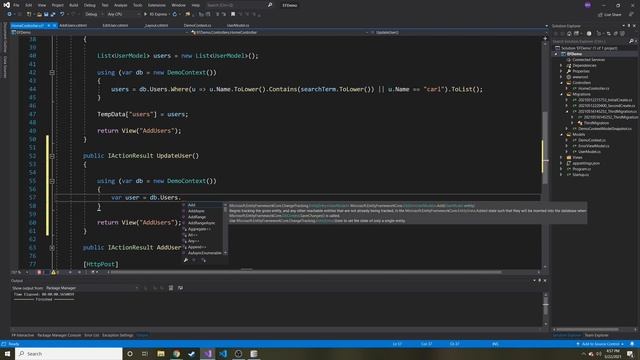Select Connected Services in Solution Explorer
The image size is (640, 360).
click(588, 60)
